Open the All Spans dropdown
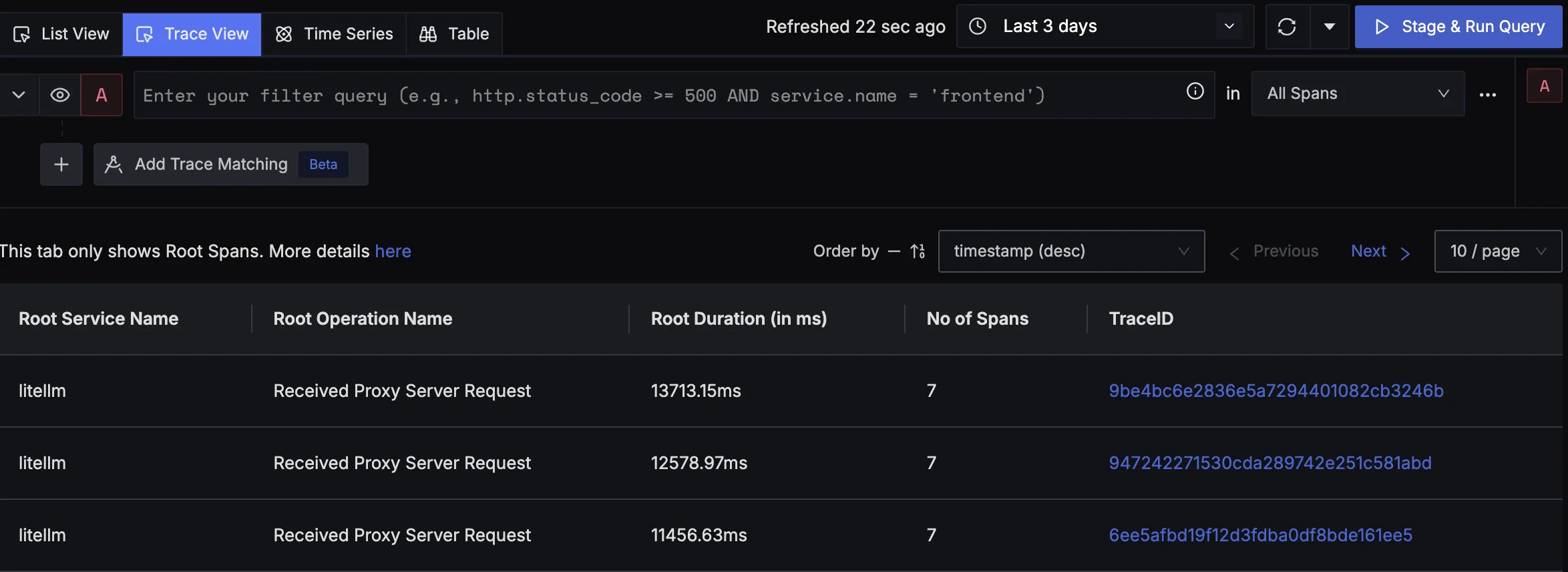Viewport: 1568px width, 572px height. pos(1357,94)
